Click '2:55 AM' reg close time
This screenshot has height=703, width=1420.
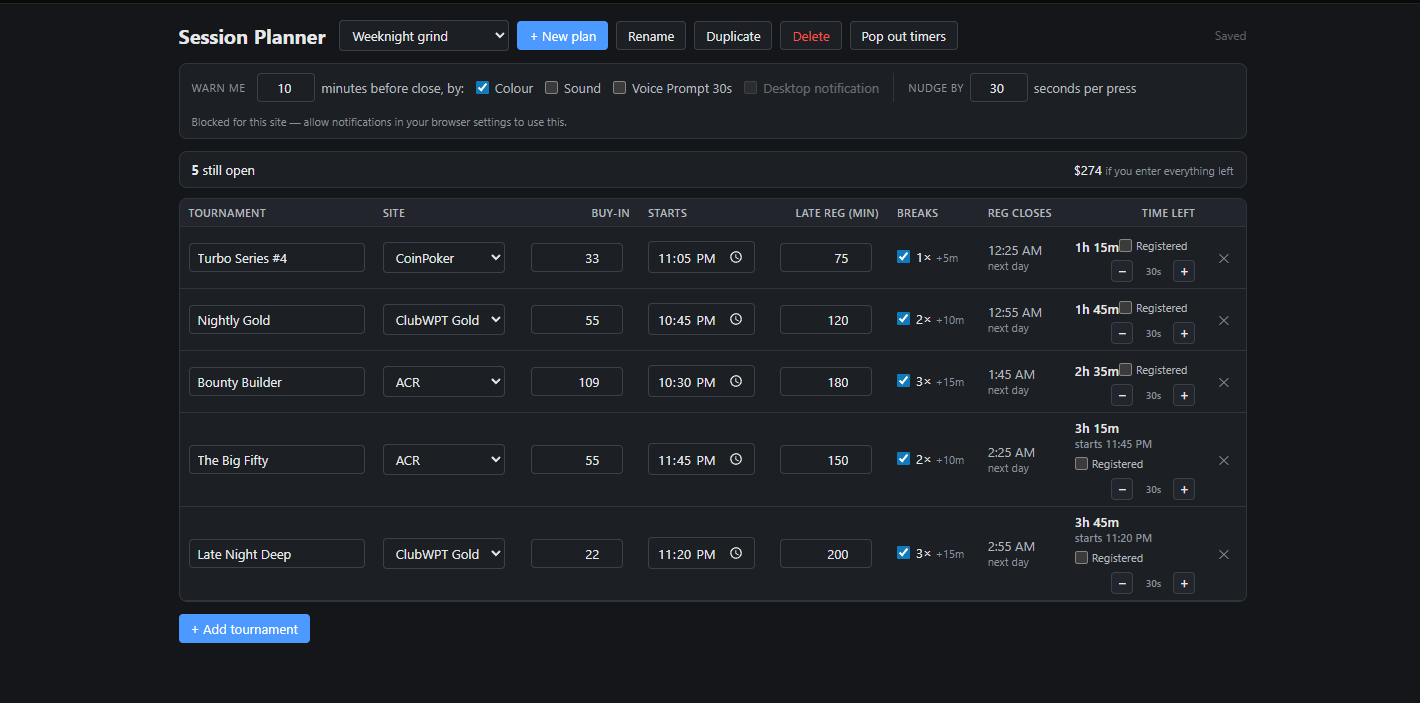[1011, 547]
